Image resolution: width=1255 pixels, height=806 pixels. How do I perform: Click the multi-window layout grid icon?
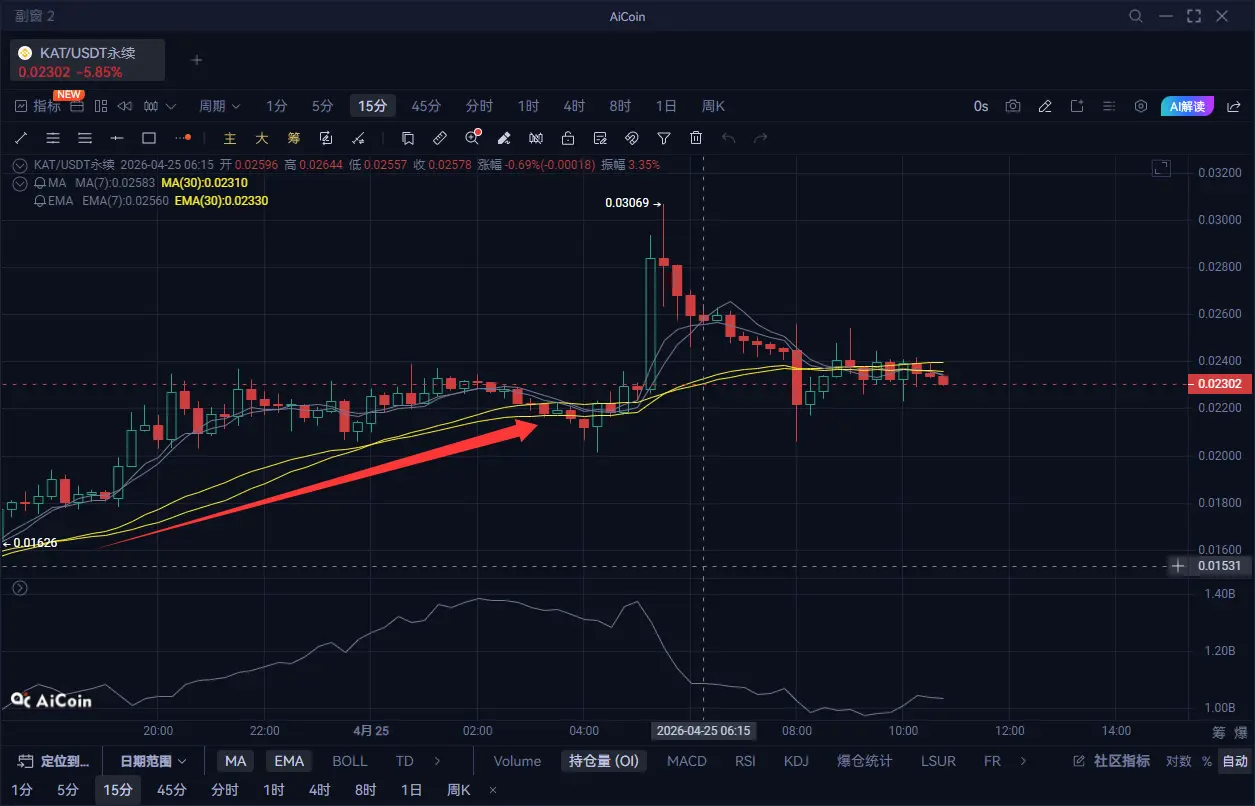pos(101,106)
